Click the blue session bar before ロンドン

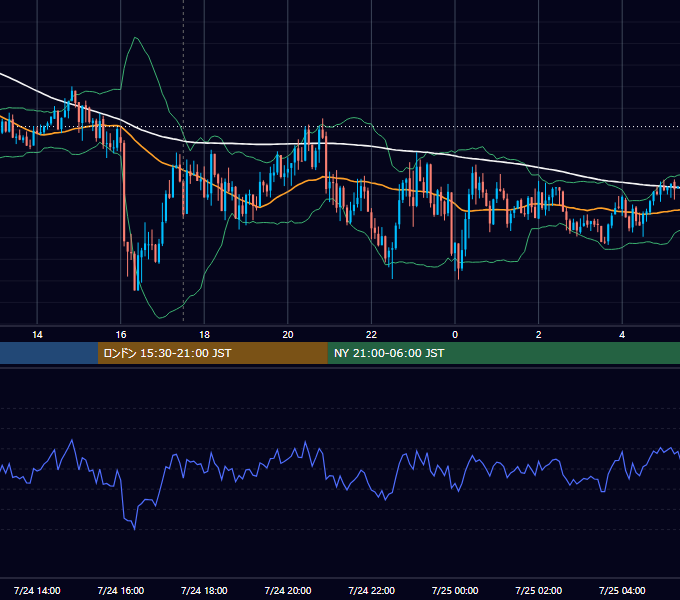(x=49, y=353)
